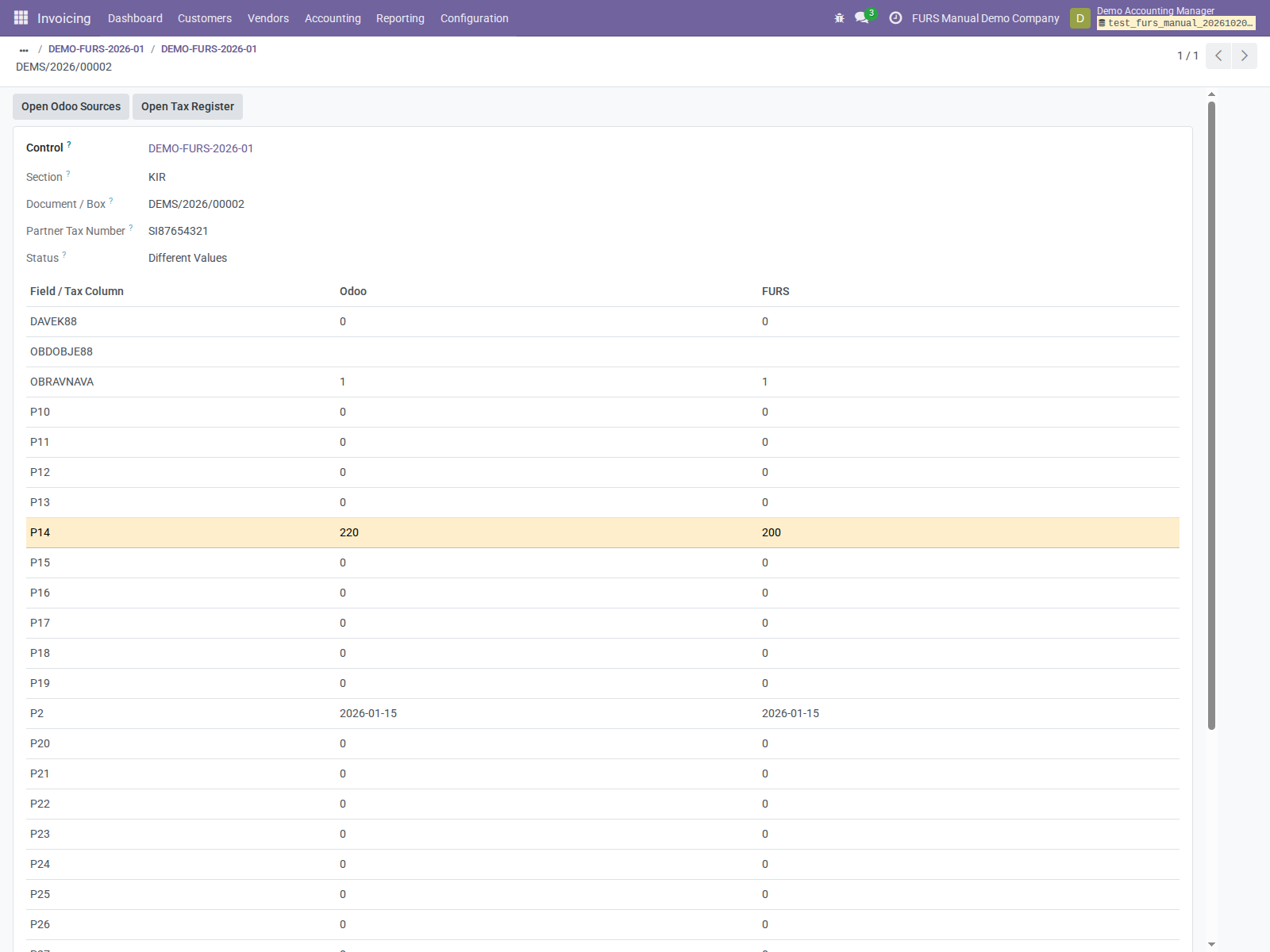This screenshot has height=952, width=1270.
Task: Go to next record arrow
Action: click(1244, 56)
